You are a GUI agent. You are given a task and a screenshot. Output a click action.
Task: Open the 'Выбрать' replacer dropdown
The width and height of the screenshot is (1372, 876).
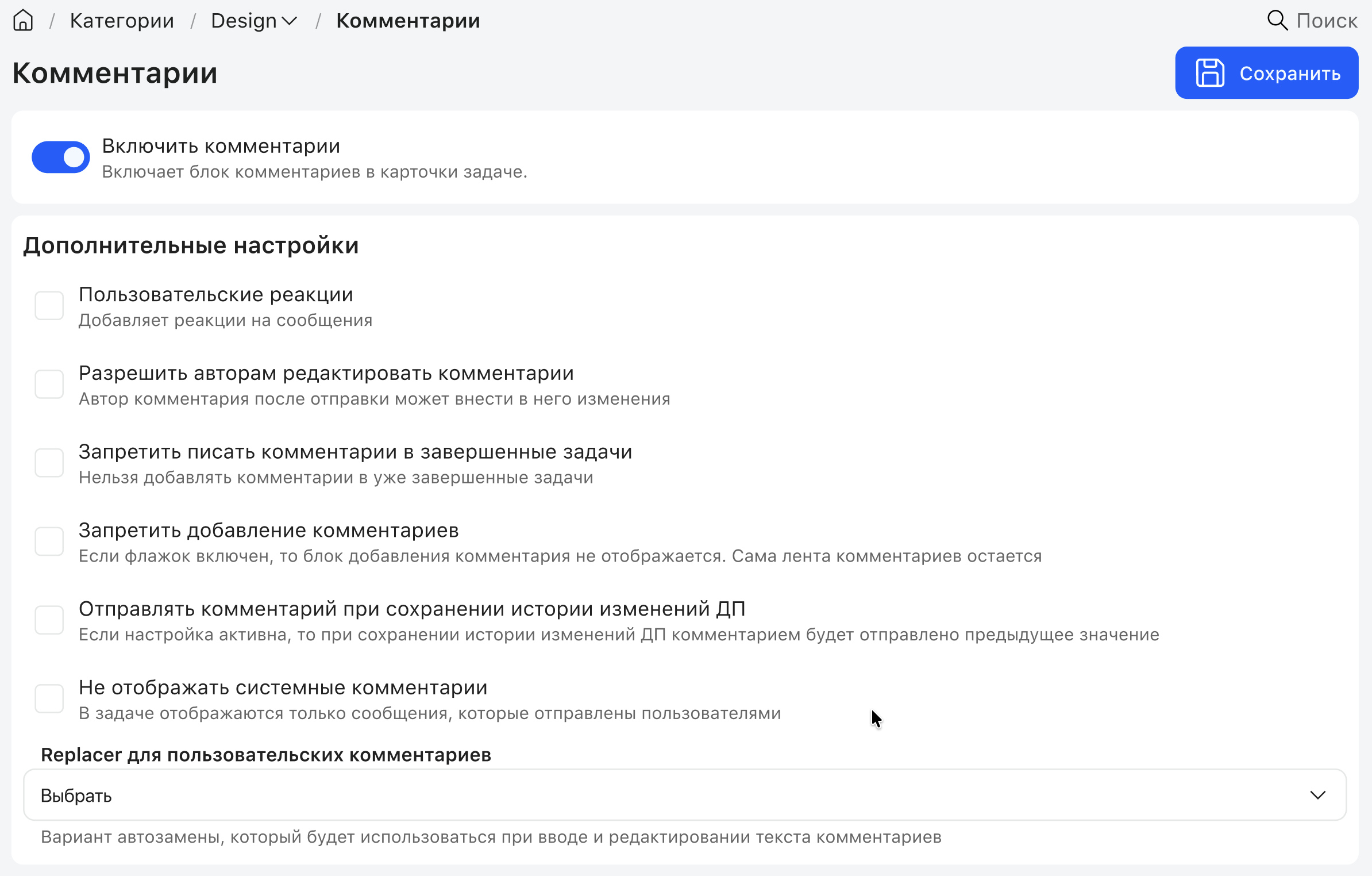click(x=689, y=795)
